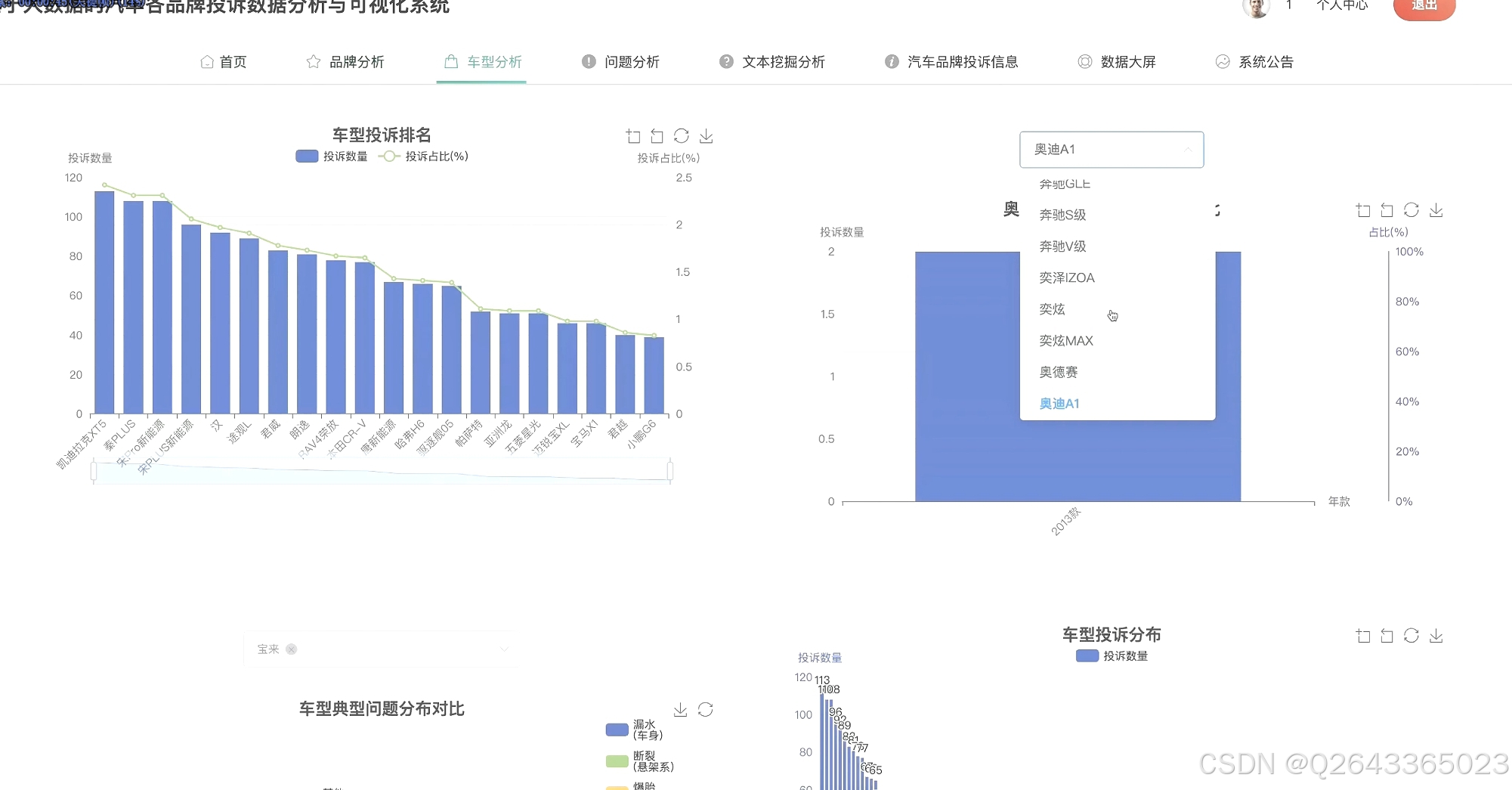Click area zoom icon on 车型投诉分布 chart
1512x790 pixels.
tap(1363, 636)
